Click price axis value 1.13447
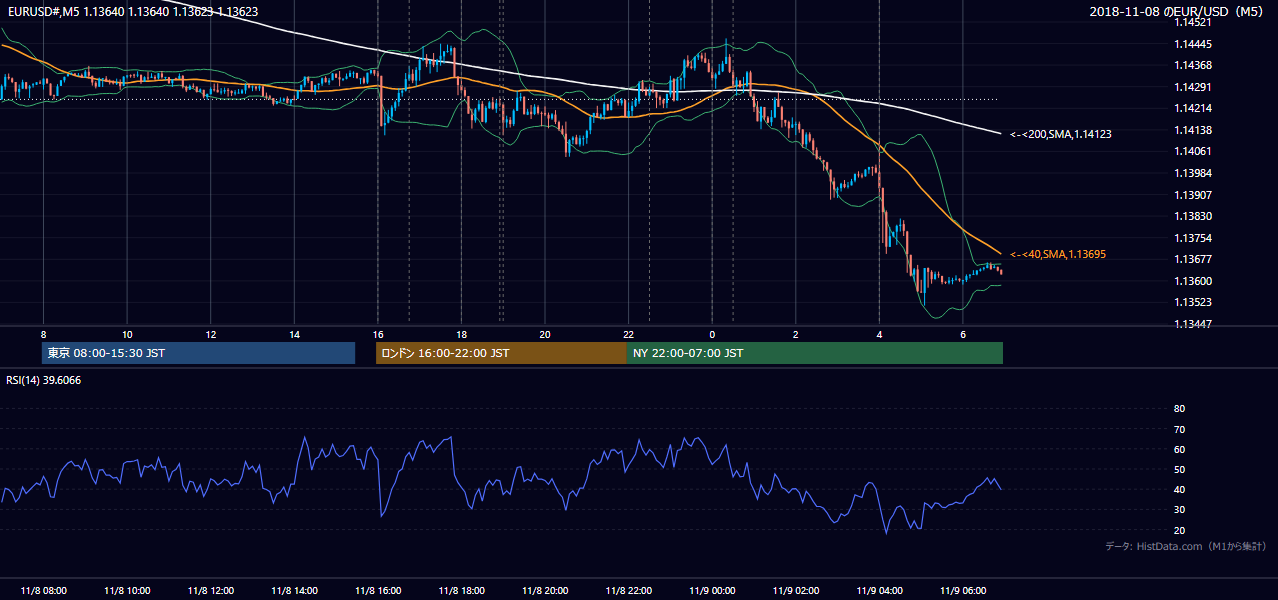The width and height of the screenshot is (1278, 600). pos(1192,324)
